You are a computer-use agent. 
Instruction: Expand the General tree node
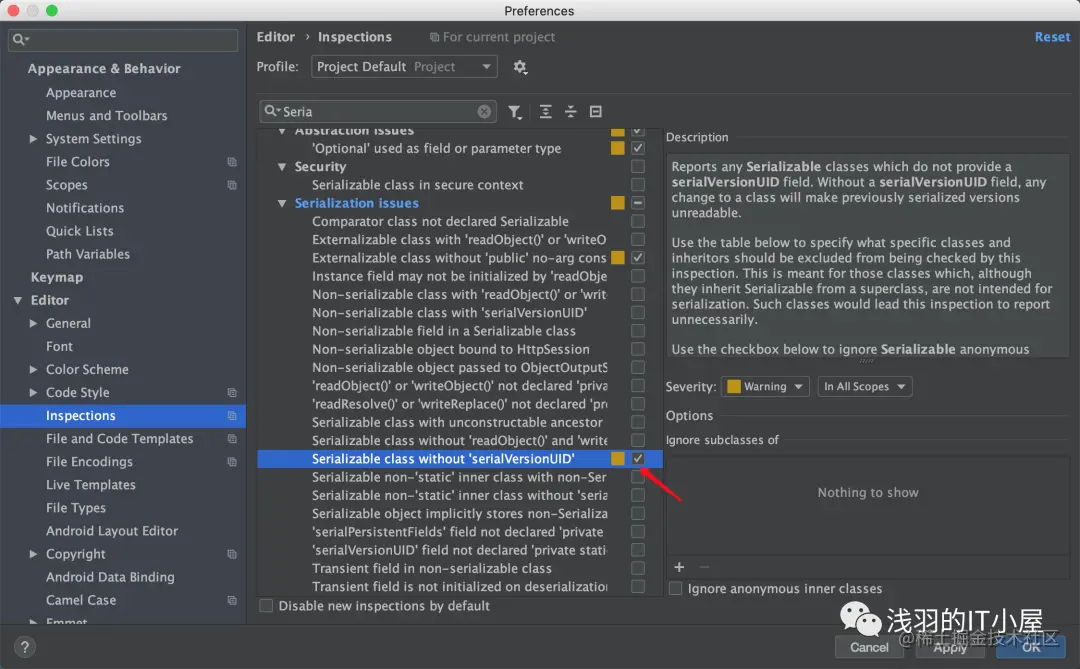pyautogui.click(x=33, y=323)
